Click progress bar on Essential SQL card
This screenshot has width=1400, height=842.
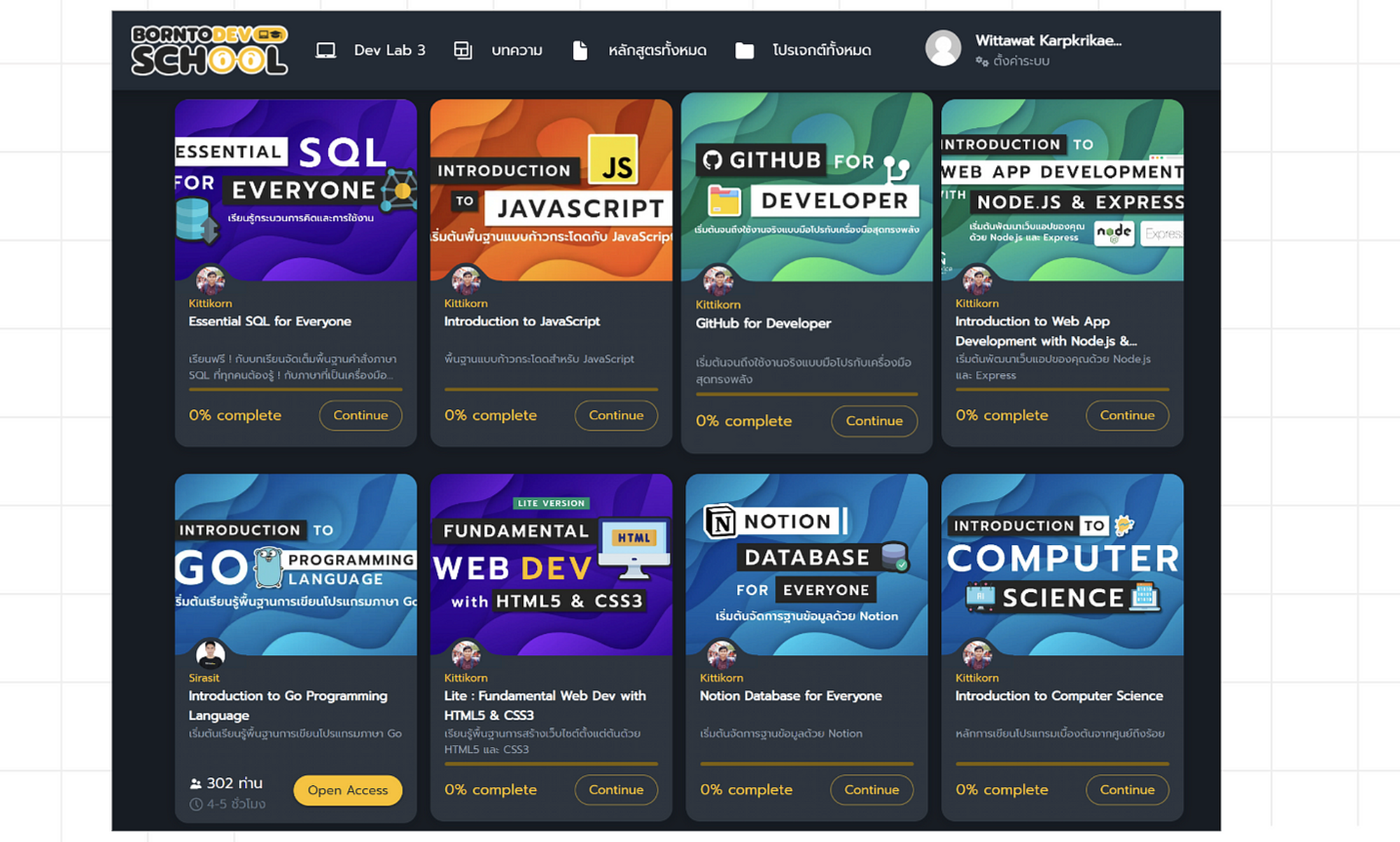click(295, 389)
